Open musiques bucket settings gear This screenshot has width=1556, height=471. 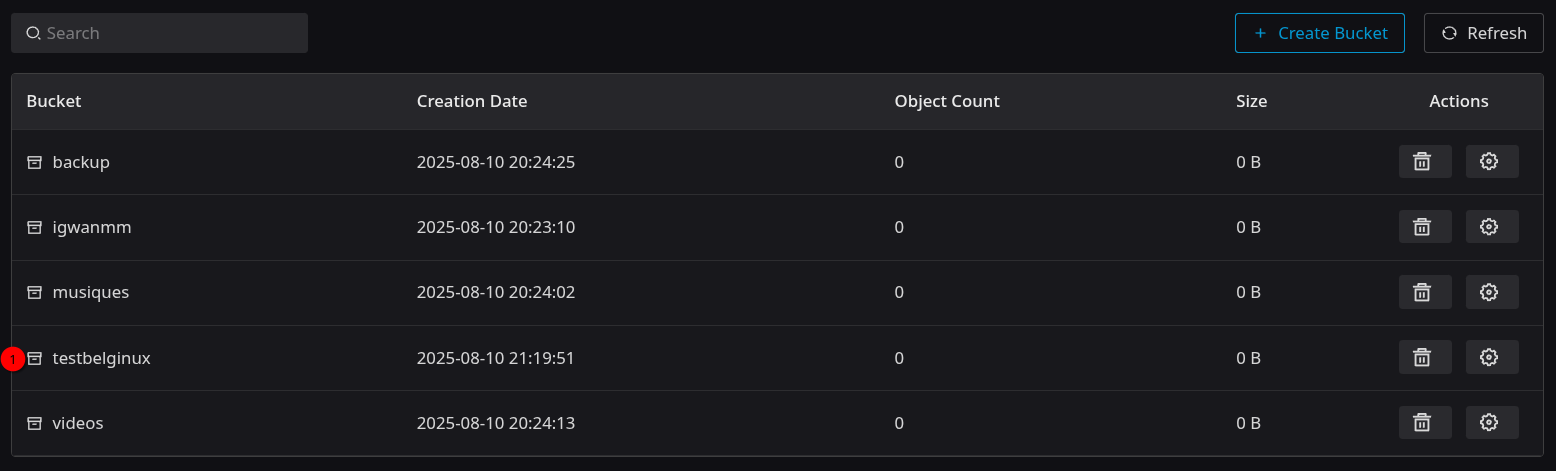tap(1492, 292)
